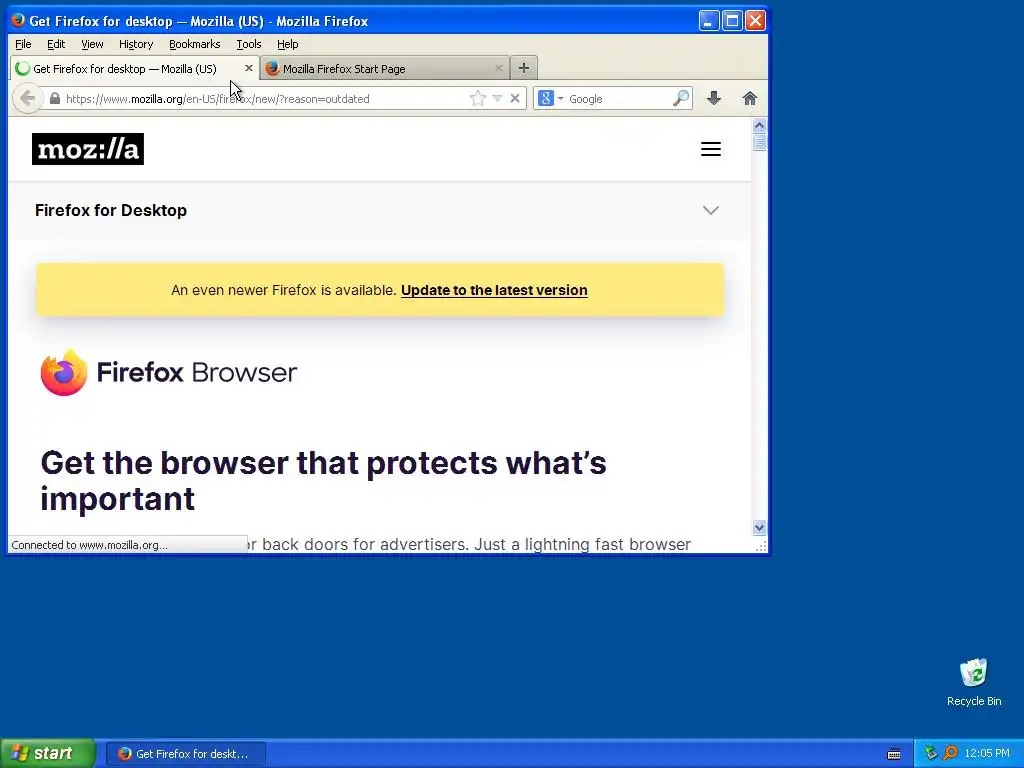Open the Edit menu
The height and width of the screenshot is (768, 1024).
tap(56, 44)
